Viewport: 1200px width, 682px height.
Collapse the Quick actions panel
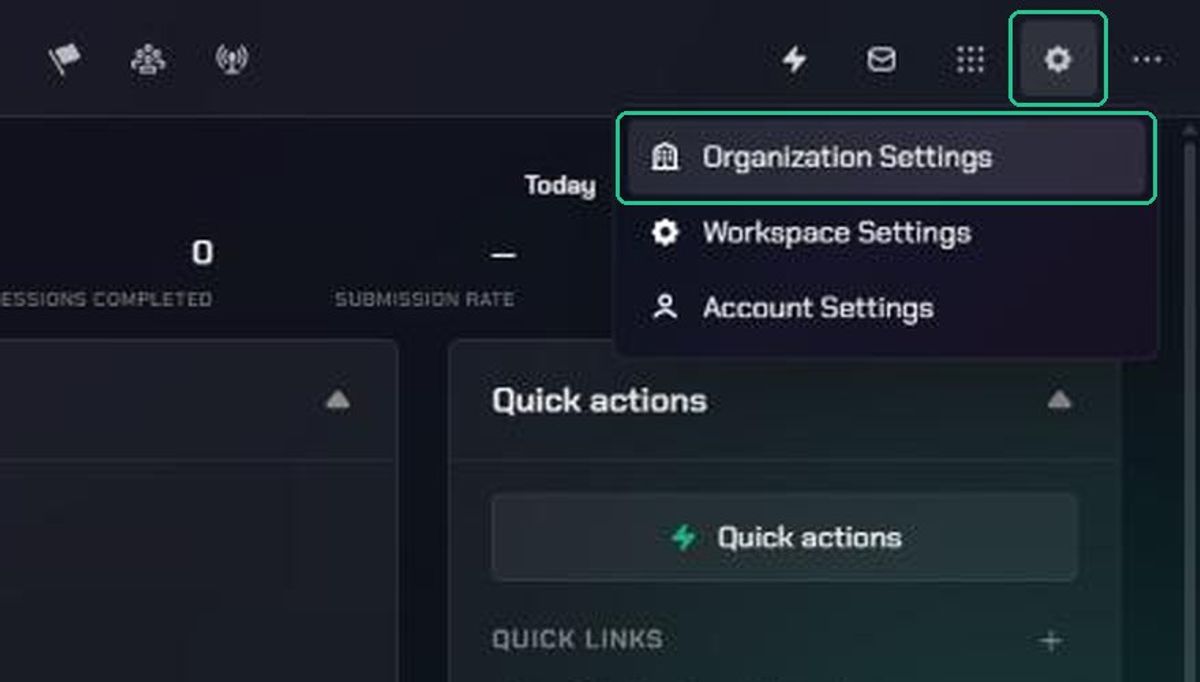(x=1059, y=401)
